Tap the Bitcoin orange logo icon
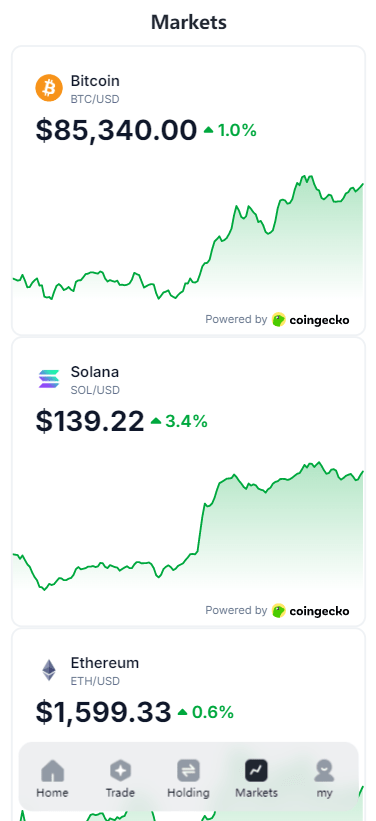376x821 pixels. click(49, 87)
